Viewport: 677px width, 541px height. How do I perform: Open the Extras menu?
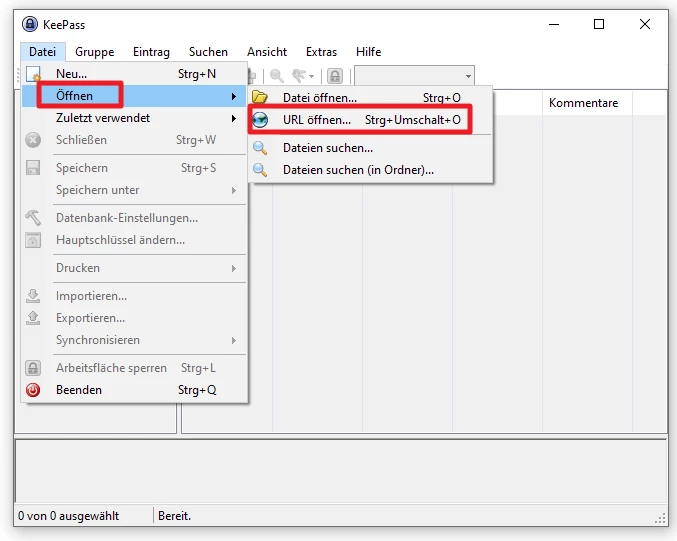pyautogui.click(x=321, y=52)
